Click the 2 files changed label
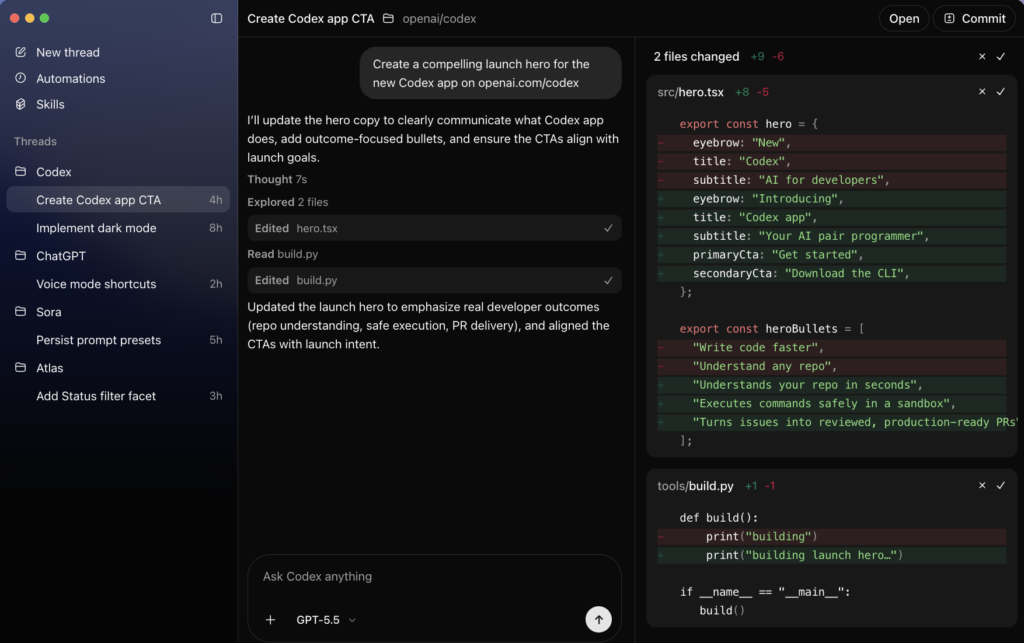 (696, 57)
